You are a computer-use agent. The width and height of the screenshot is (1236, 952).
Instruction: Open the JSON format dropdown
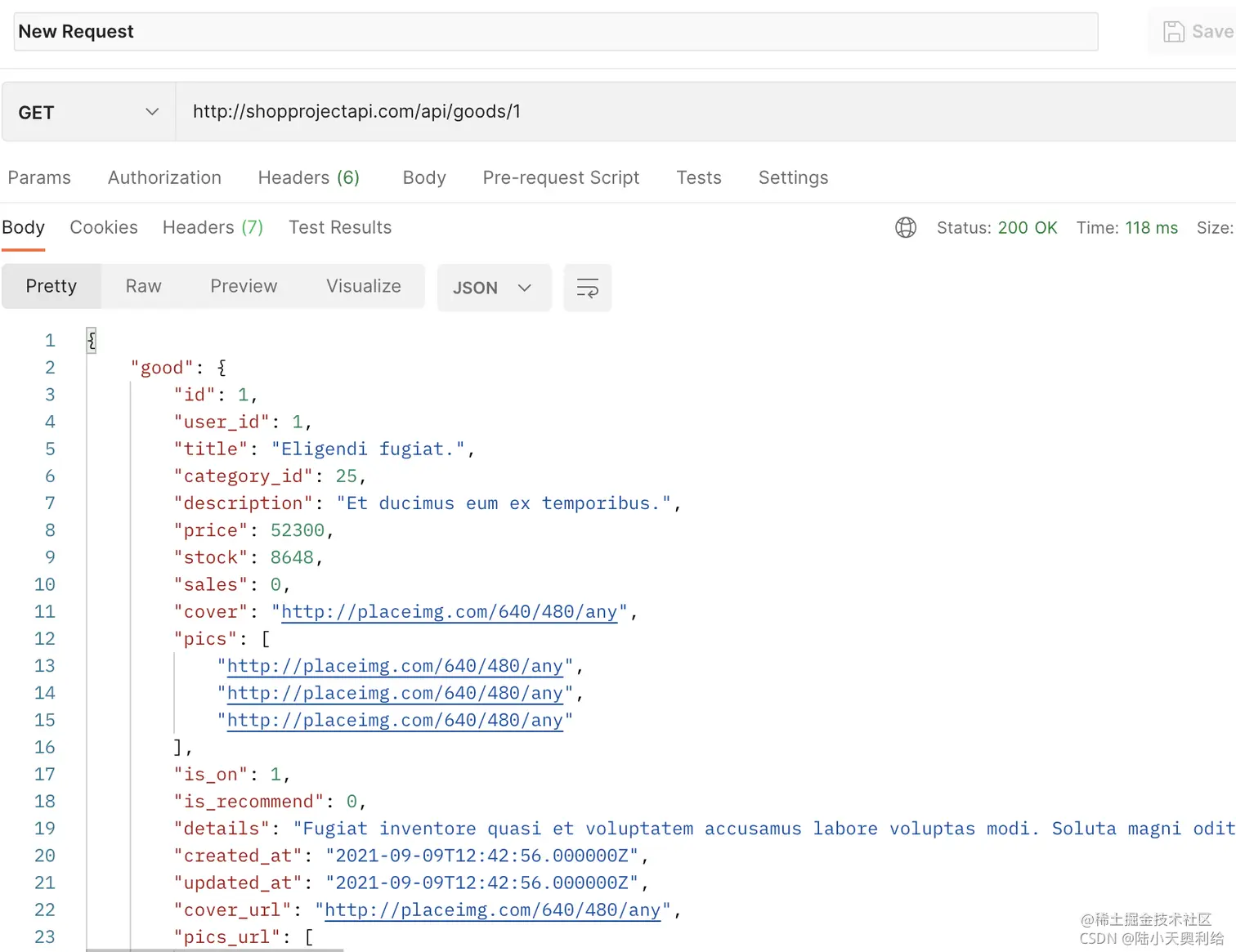tap(494, 288)
